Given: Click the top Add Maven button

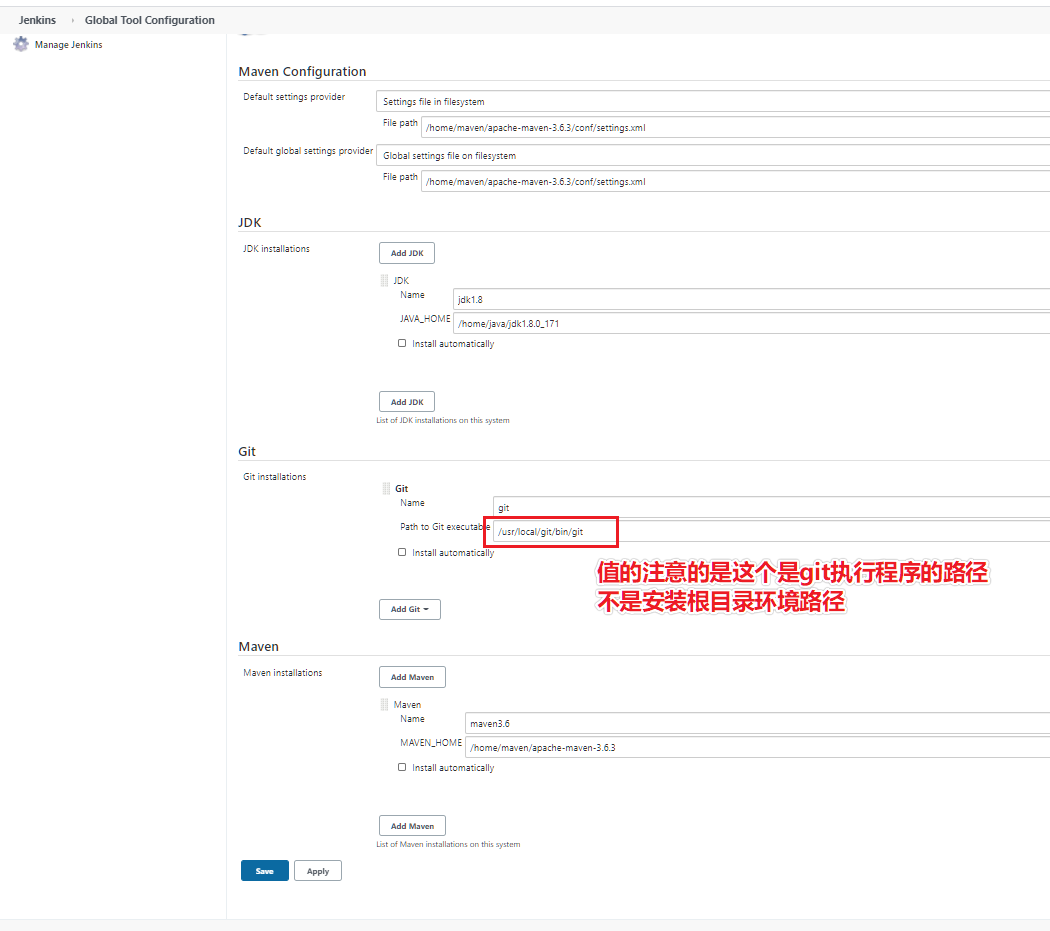Looking at the screenshot, I should [412, 677].
